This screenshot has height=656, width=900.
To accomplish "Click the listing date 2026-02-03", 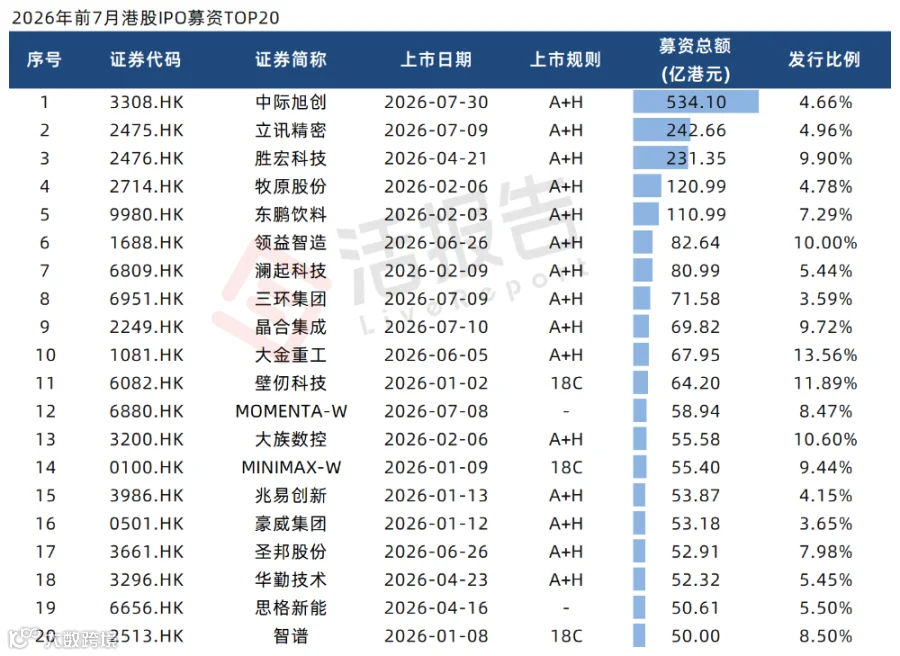I will point(436,215).
